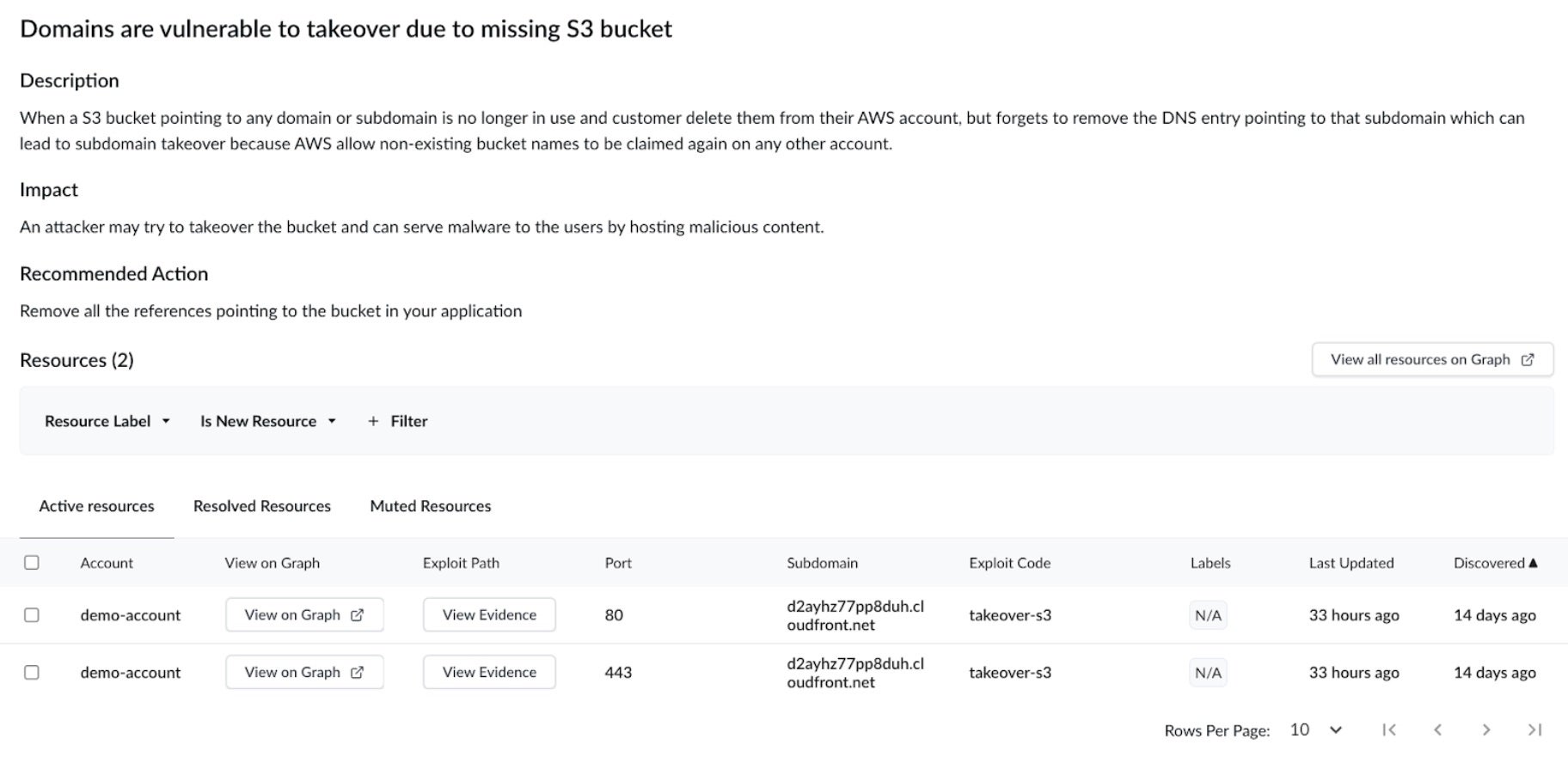Jump to last page icon

click(x=1534, y=729)
